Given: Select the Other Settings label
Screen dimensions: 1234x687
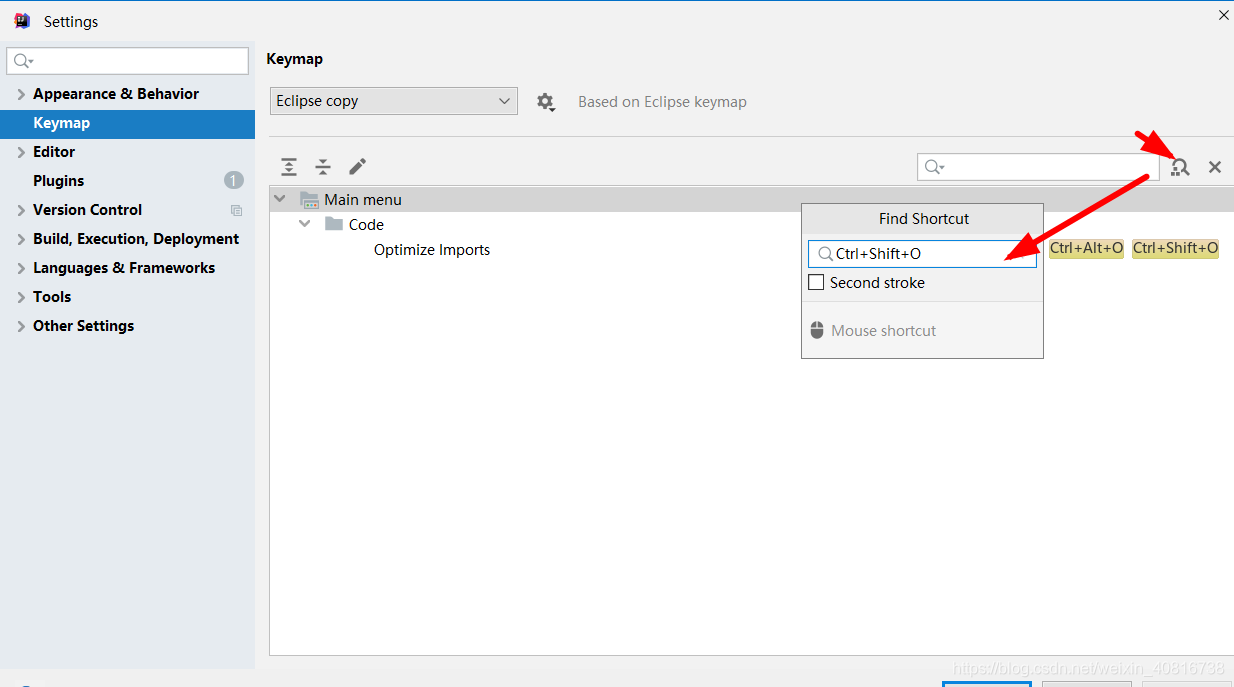Looking at the screenshot, I should (83, 326).
